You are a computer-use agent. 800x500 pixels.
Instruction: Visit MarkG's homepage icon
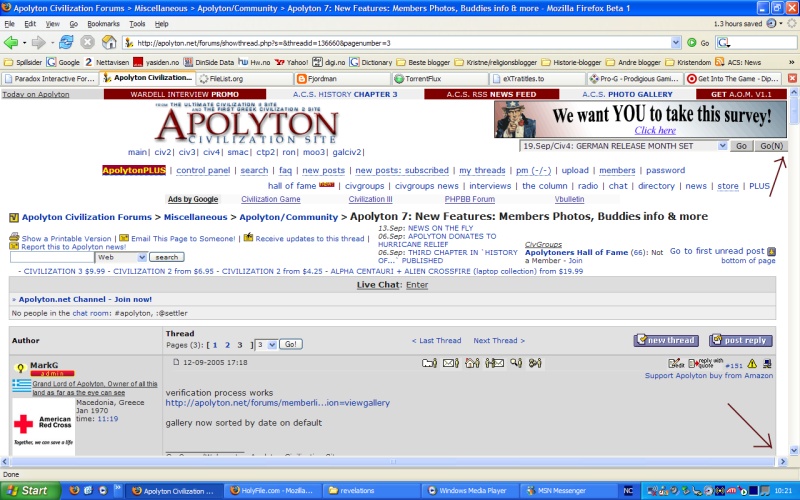(472, 363)
